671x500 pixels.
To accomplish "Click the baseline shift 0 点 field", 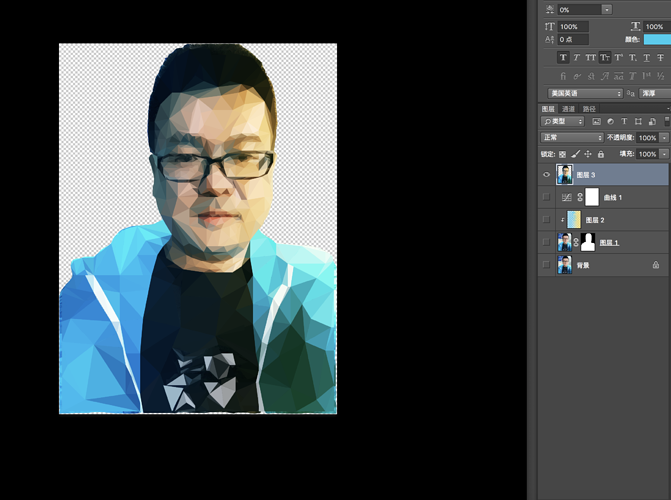I will (573, 39).
